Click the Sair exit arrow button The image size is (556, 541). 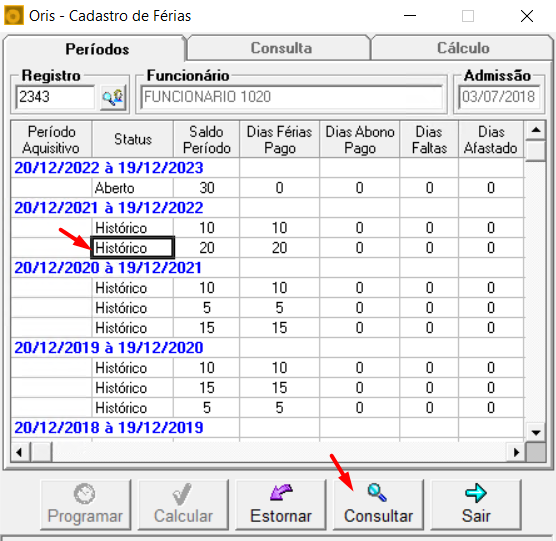click(476, 504)
